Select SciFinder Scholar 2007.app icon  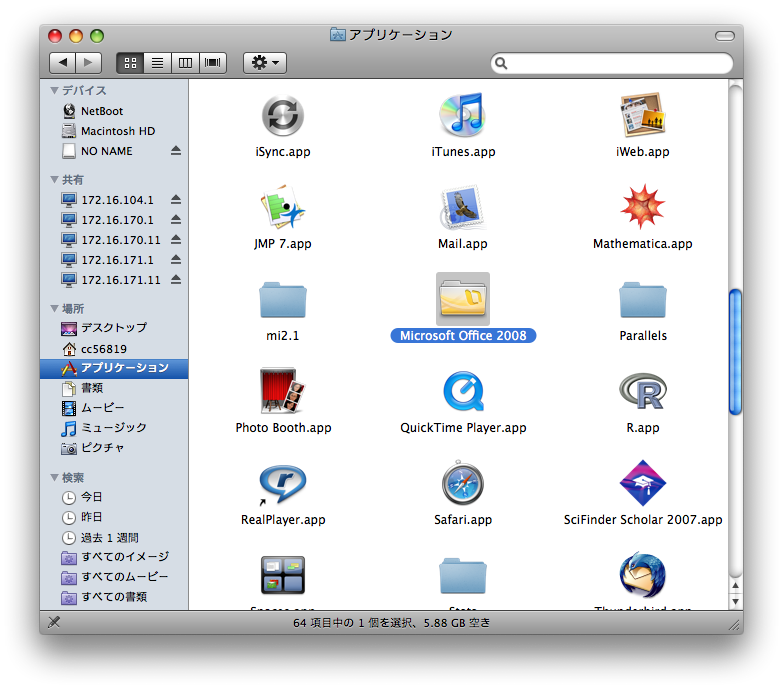click(x=643, y=483)
